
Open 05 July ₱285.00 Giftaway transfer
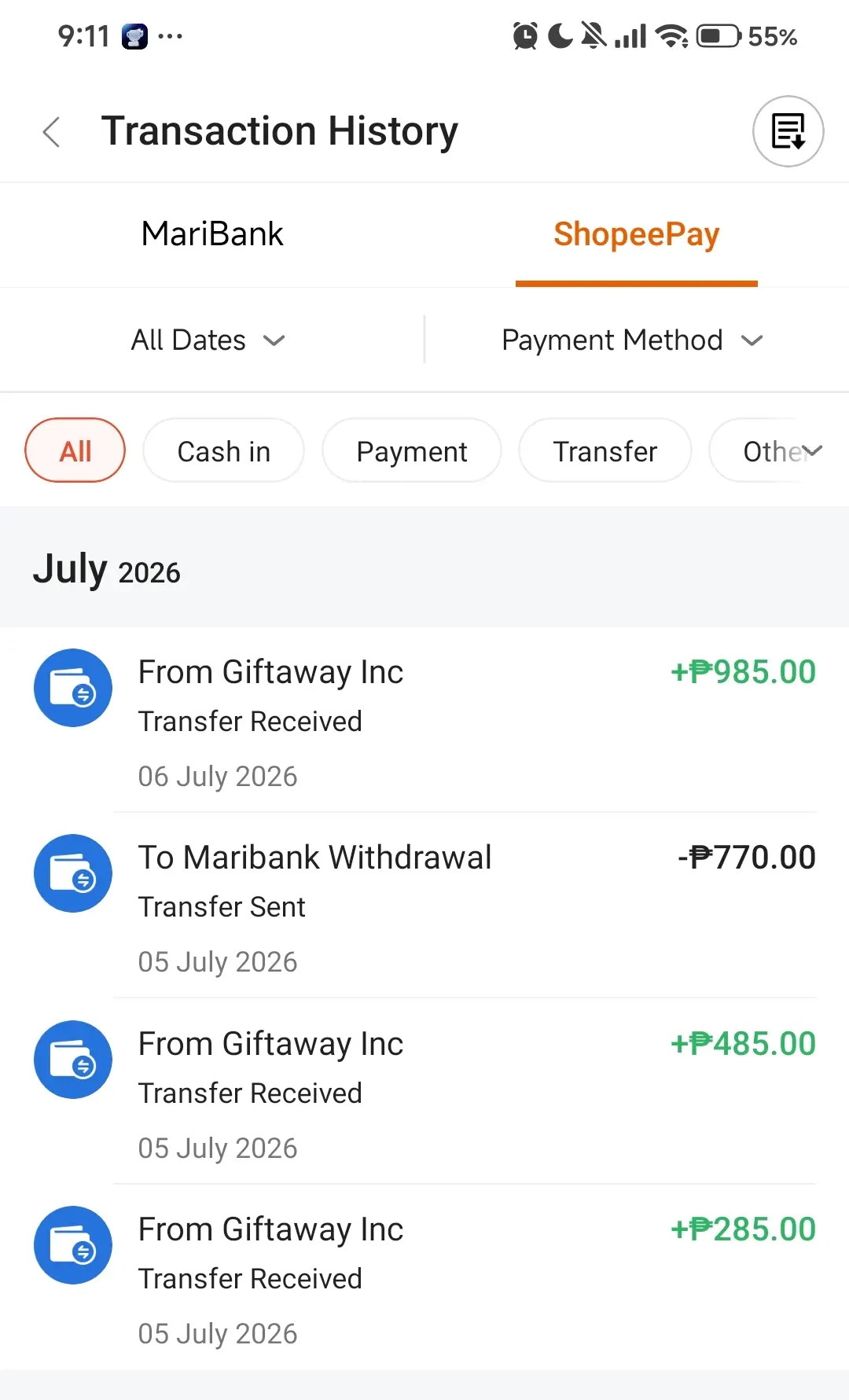click(424, 1277)
